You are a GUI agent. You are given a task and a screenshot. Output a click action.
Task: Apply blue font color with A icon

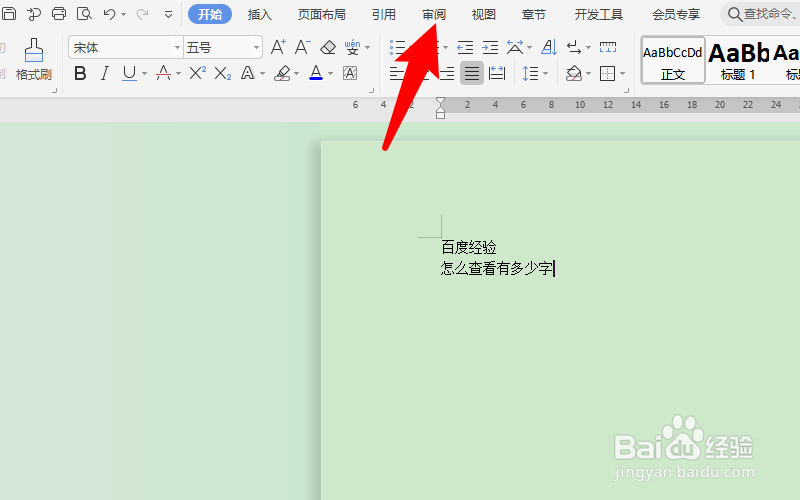[316, 73]
